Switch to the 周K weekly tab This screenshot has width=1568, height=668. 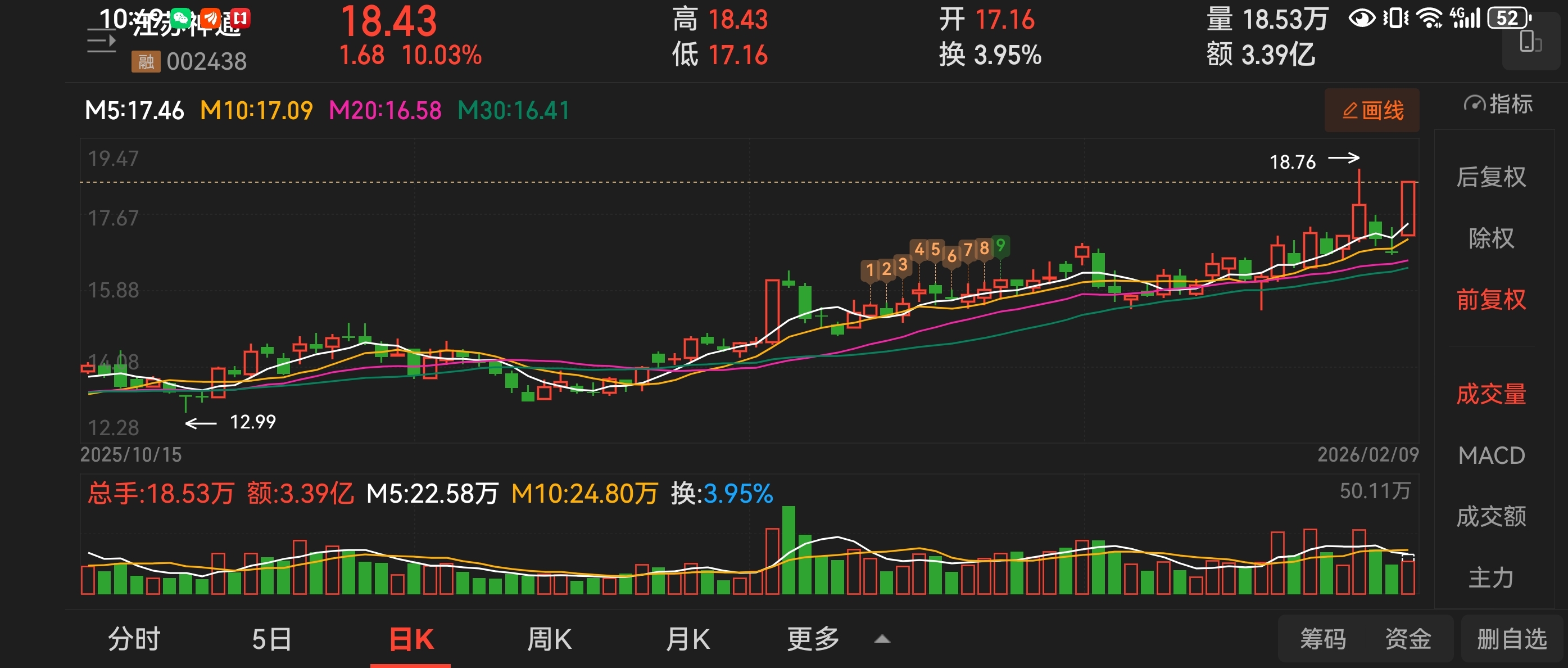[549, 639]
